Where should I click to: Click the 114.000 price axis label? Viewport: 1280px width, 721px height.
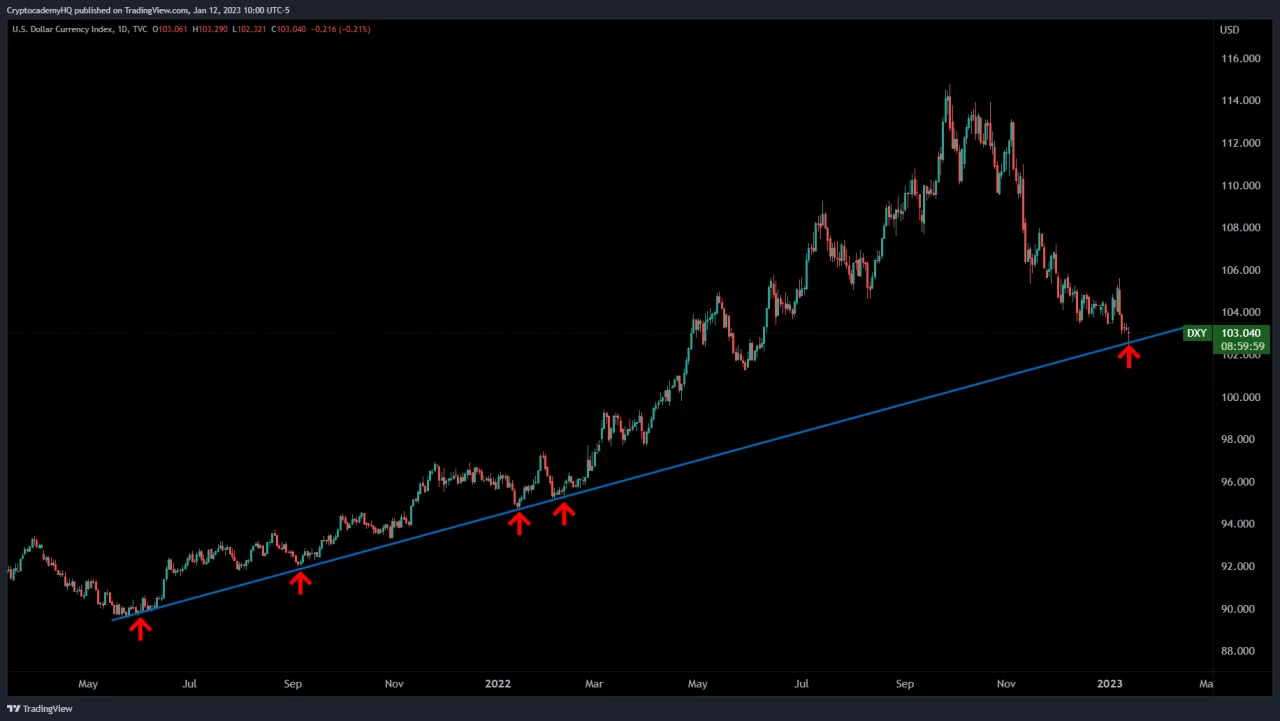[1240, 101]
